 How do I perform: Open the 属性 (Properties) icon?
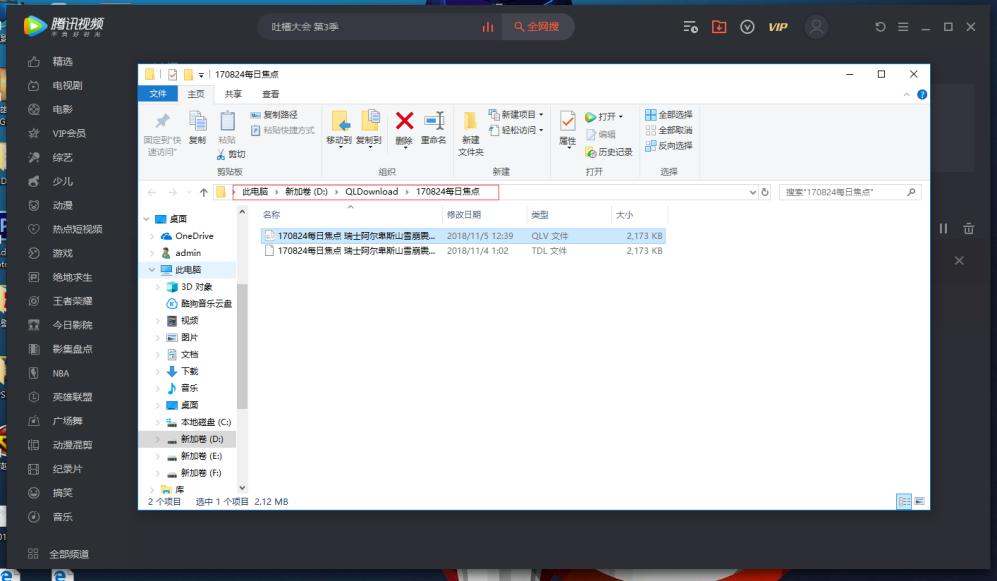pos(567,125)
